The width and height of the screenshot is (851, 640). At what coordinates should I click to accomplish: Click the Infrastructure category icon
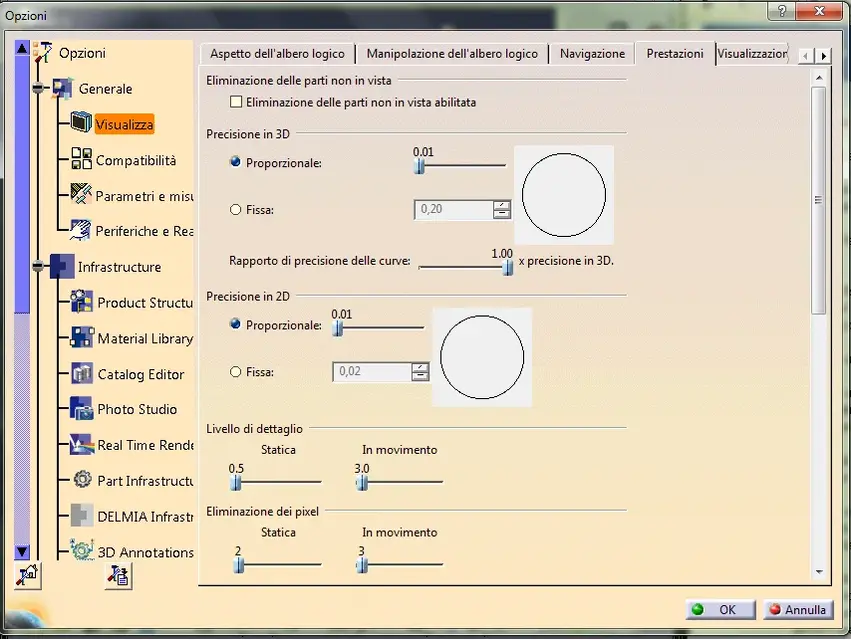[x=62, y=266]
